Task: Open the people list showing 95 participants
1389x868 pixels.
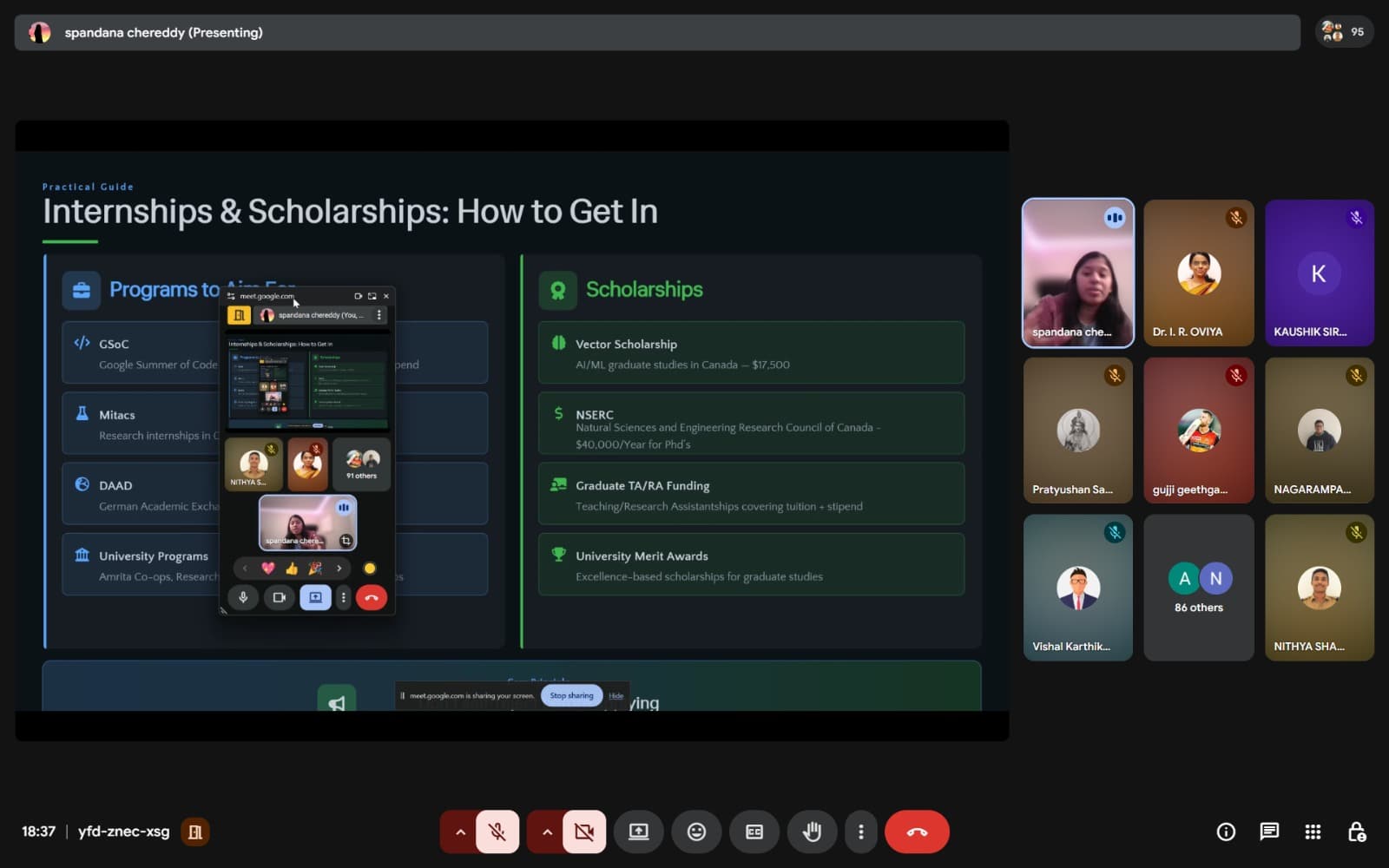Action: (1343, 32)
